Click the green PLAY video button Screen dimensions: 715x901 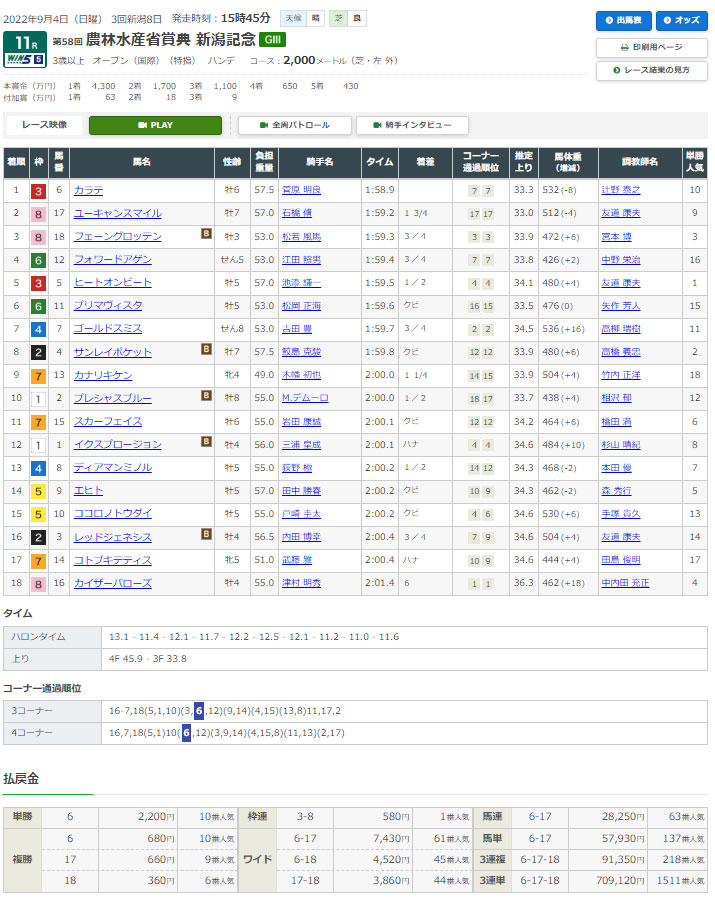point(155,125)
